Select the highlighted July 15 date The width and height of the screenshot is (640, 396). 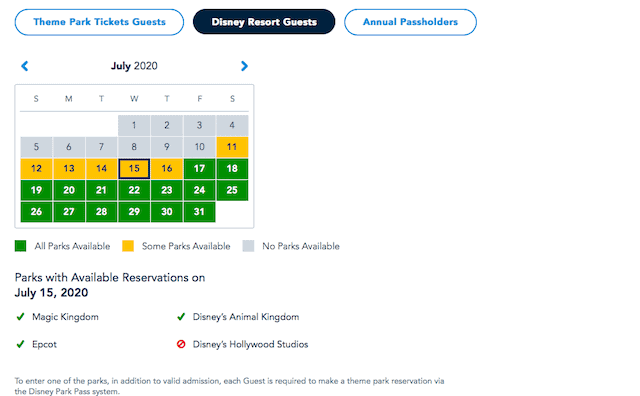click(134, 169)
